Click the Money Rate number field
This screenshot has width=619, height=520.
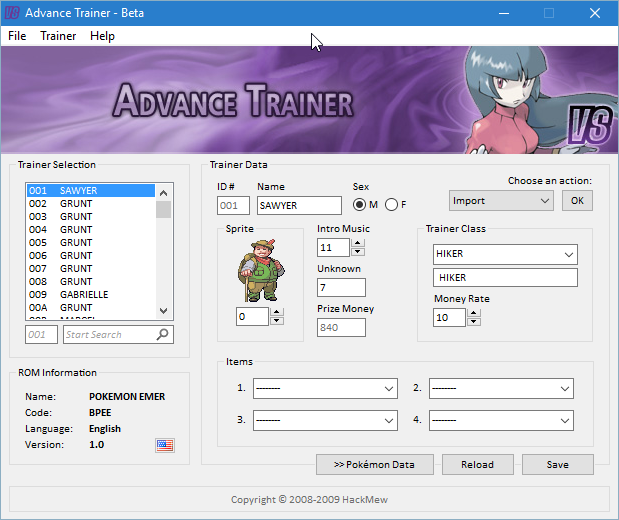pyautogui.click(x=450, y=317)
